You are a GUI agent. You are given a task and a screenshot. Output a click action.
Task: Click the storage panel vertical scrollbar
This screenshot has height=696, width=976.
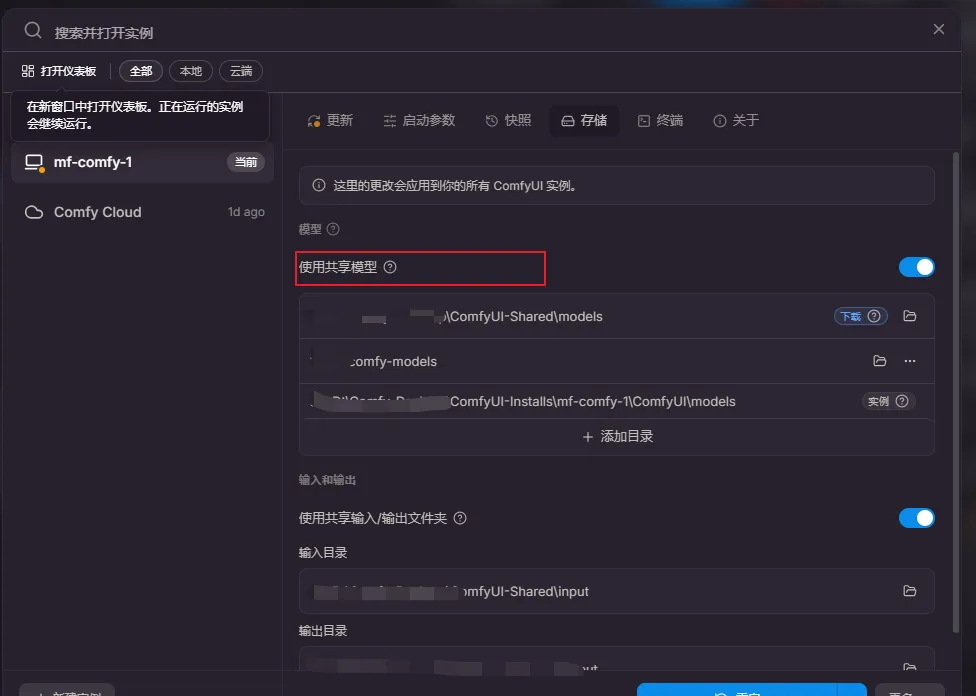tap(956, 392)
